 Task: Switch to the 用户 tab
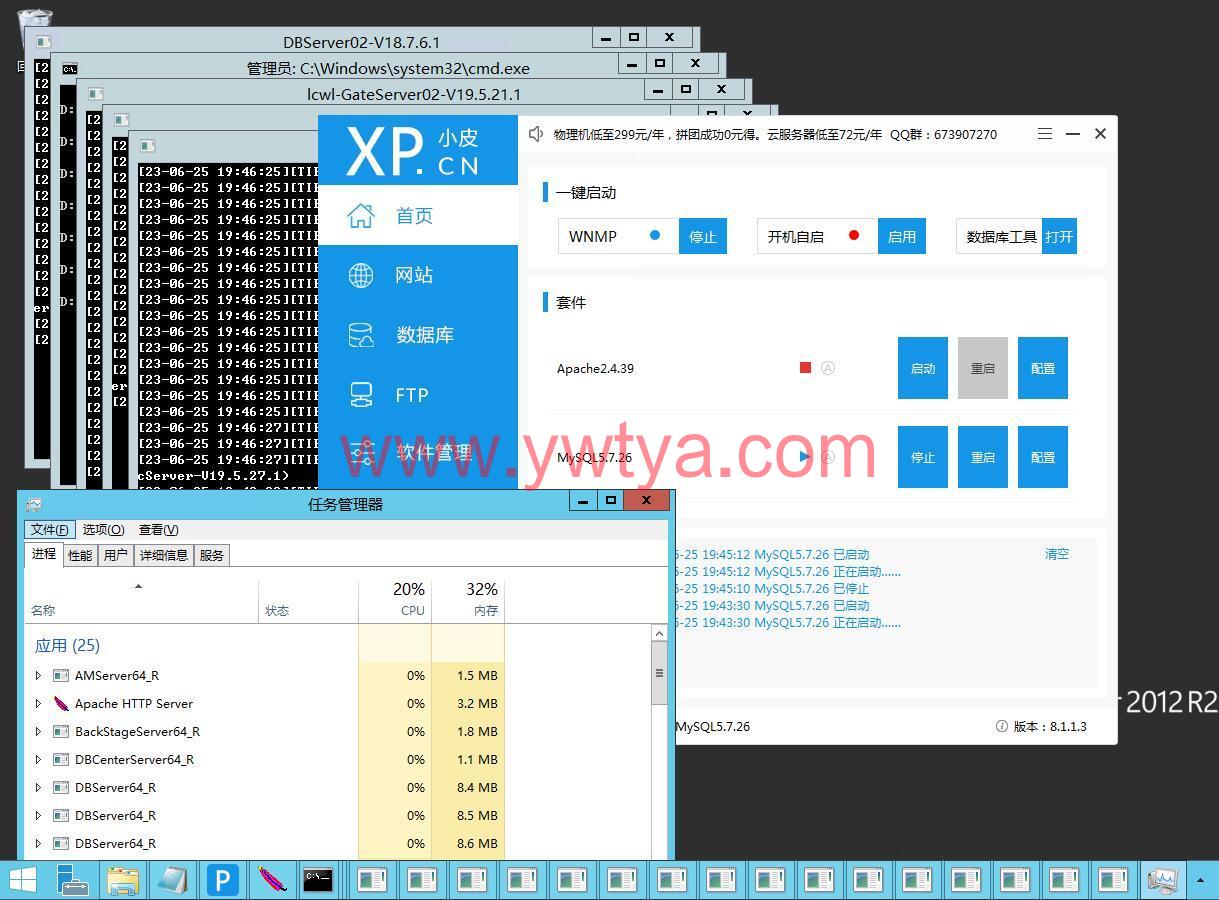point(116,555)
